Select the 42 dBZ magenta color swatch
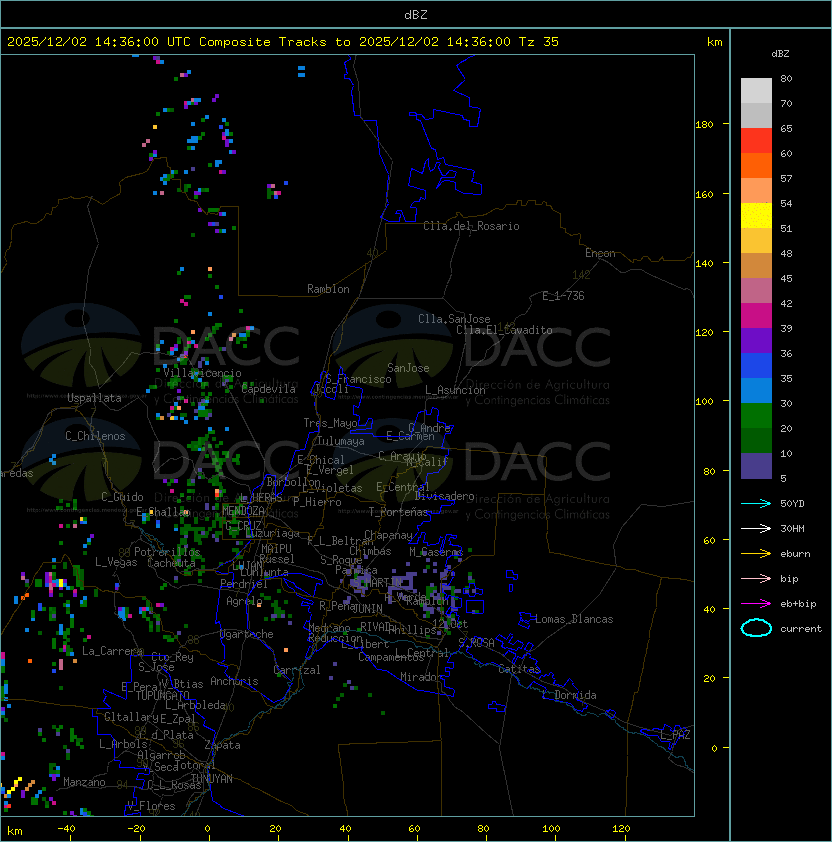This screenshot has height=842, width=832. pos(756,315)
